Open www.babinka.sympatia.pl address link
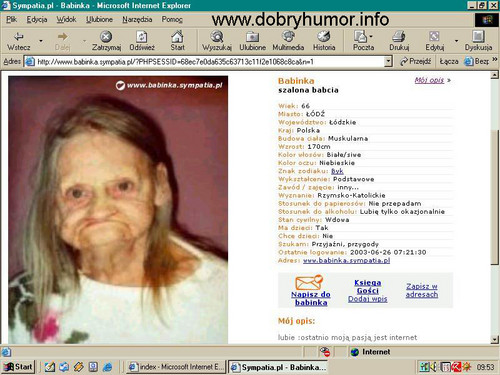This screenshot has height=375, width=500. click(346, 260)
